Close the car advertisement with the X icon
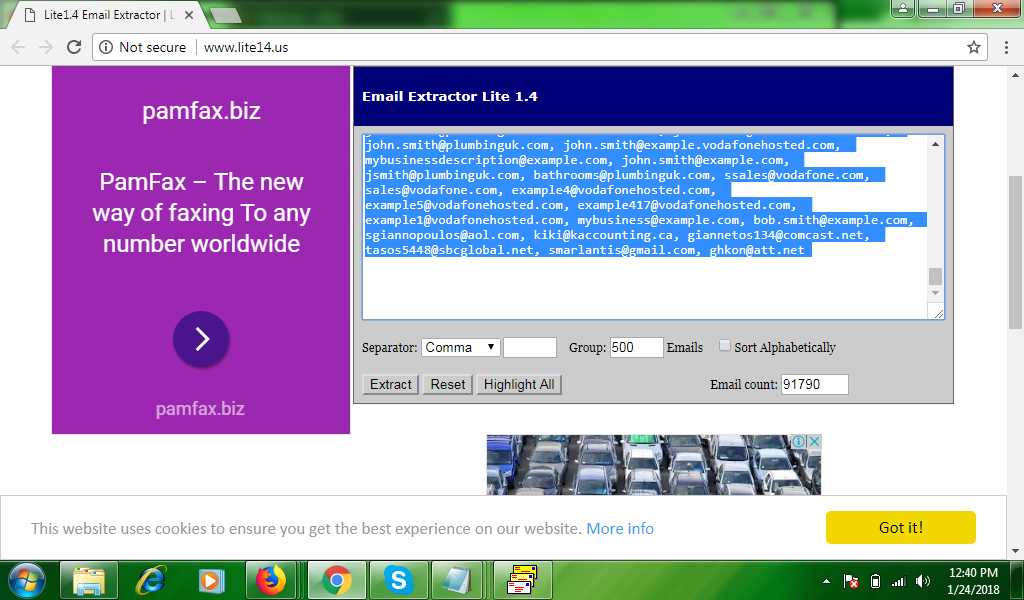The width and height of the screenshot is (1024, 600). [814, 442]
